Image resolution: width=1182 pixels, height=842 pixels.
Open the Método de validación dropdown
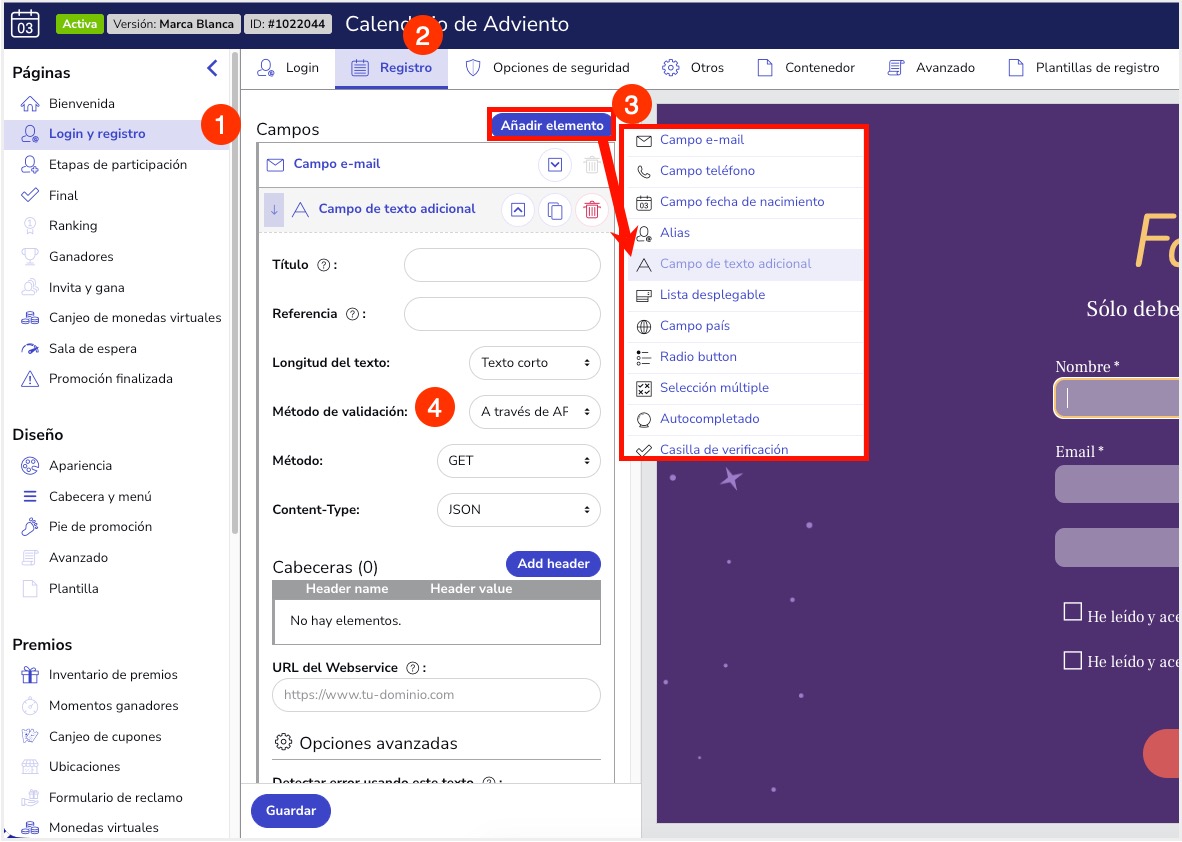coord(535,412)
